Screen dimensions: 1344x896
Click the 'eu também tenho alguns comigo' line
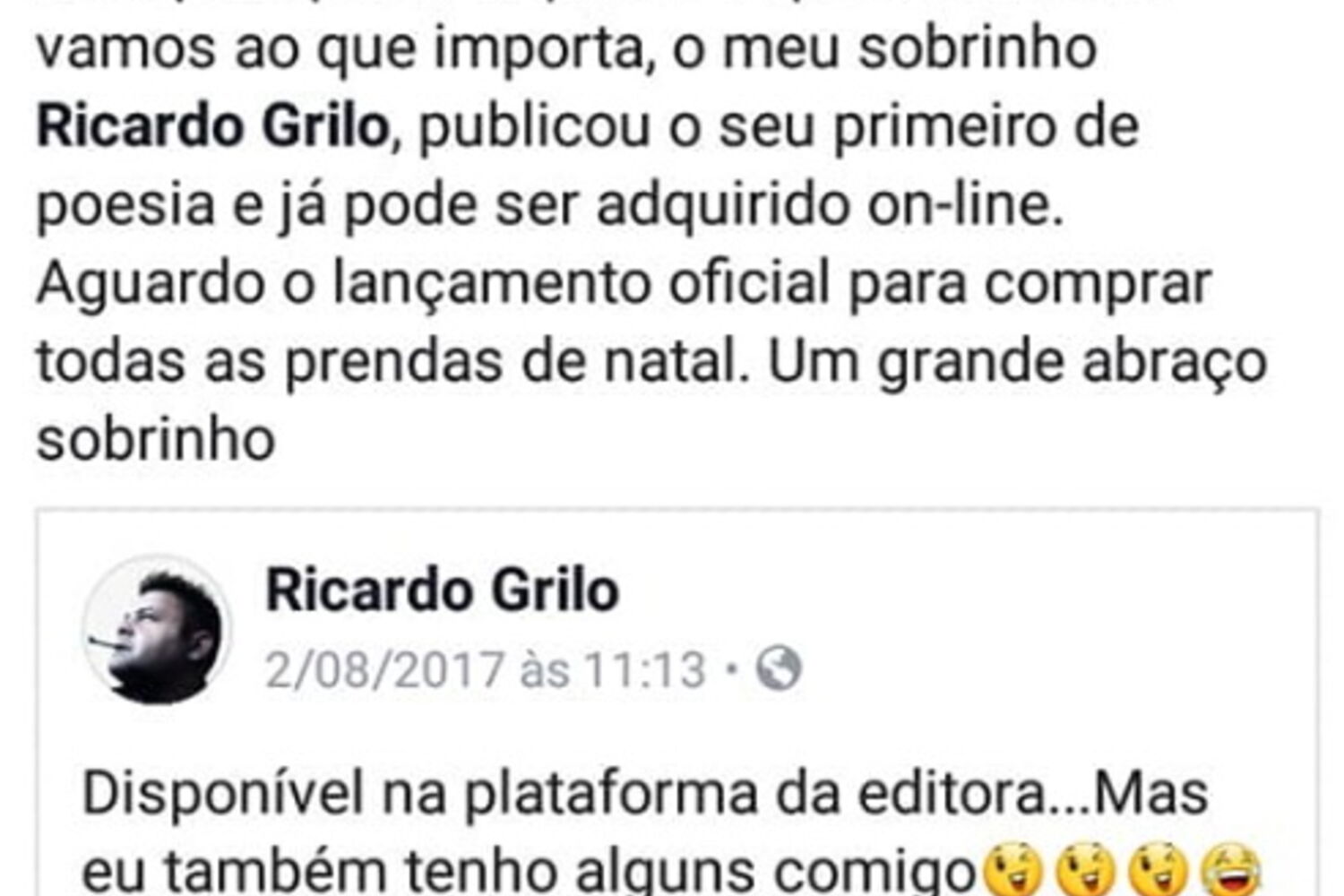tap(529, 871)
